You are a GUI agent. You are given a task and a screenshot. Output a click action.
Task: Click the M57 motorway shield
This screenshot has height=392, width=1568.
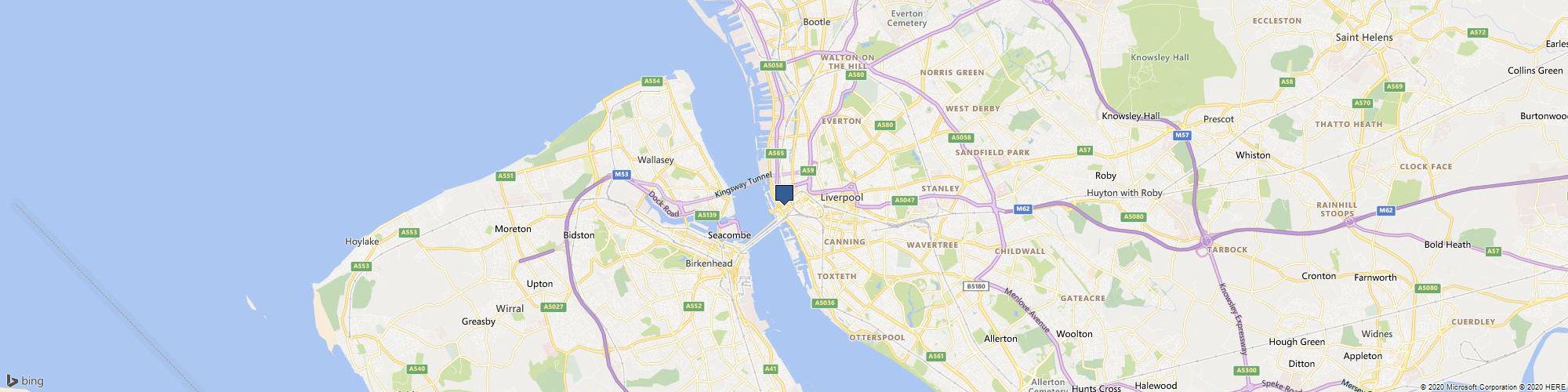pyautogui.click(x=1182, y=136)
